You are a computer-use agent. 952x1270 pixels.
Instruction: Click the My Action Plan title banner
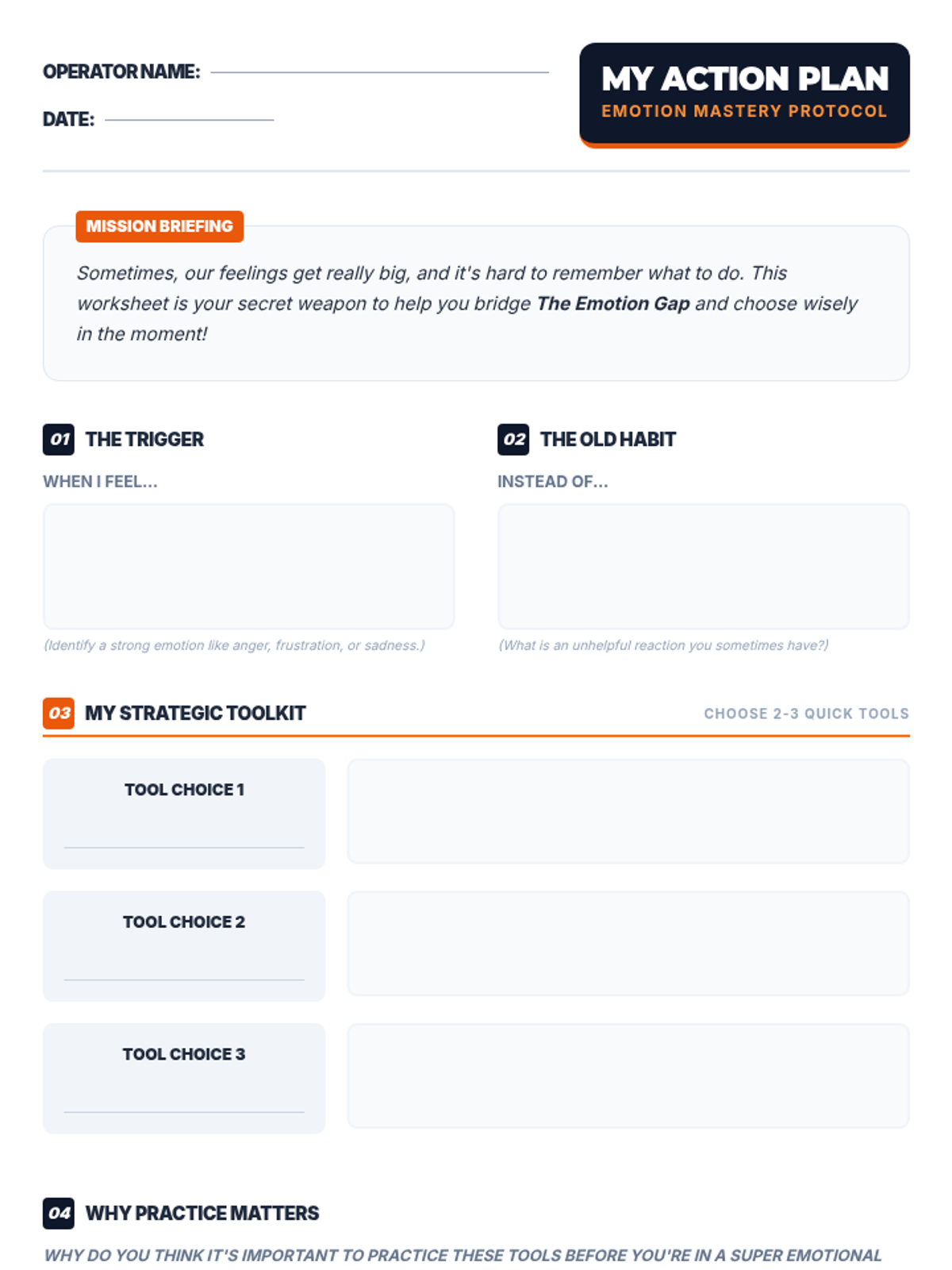pos(744,94)
